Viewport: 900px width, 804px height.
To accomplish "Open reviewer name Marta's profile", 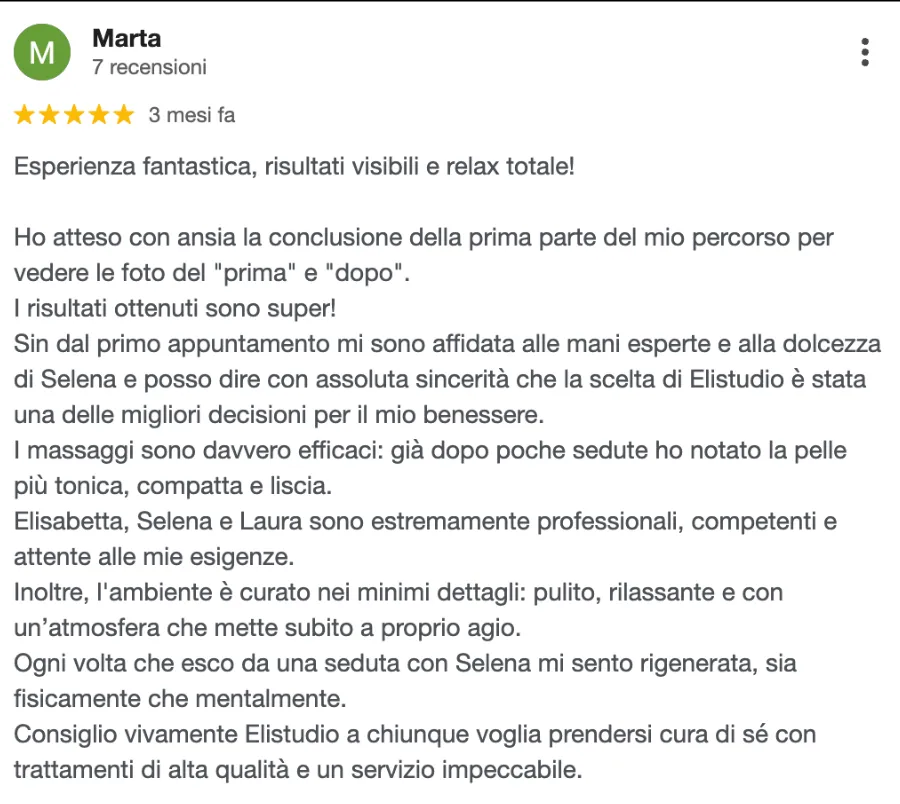I will coord(126,39).
